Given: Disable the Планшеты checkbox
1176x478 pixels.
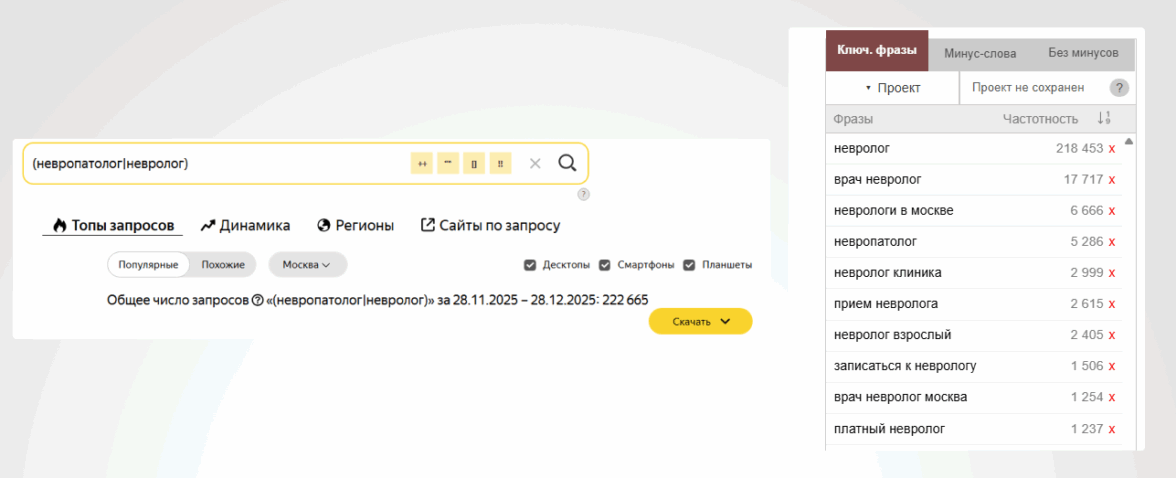Looking at the screenshot, I should point(688,265).
